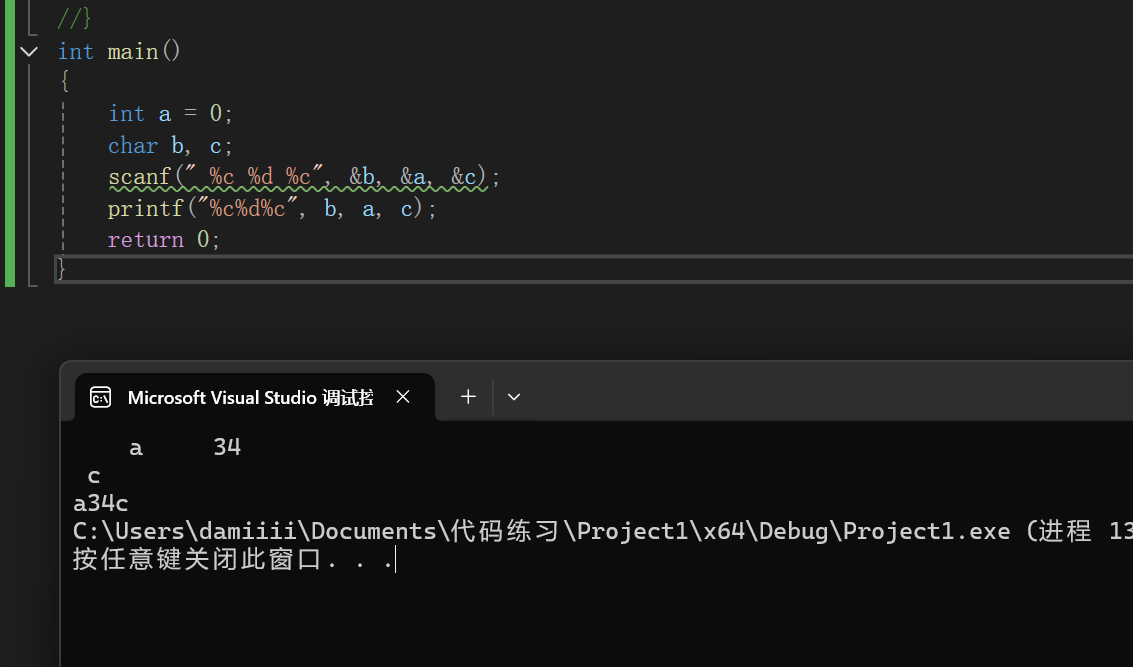This screenshot has height=667, width=1133.
Task: Click the Project1.exe path line in console
Action: point(603,531)
